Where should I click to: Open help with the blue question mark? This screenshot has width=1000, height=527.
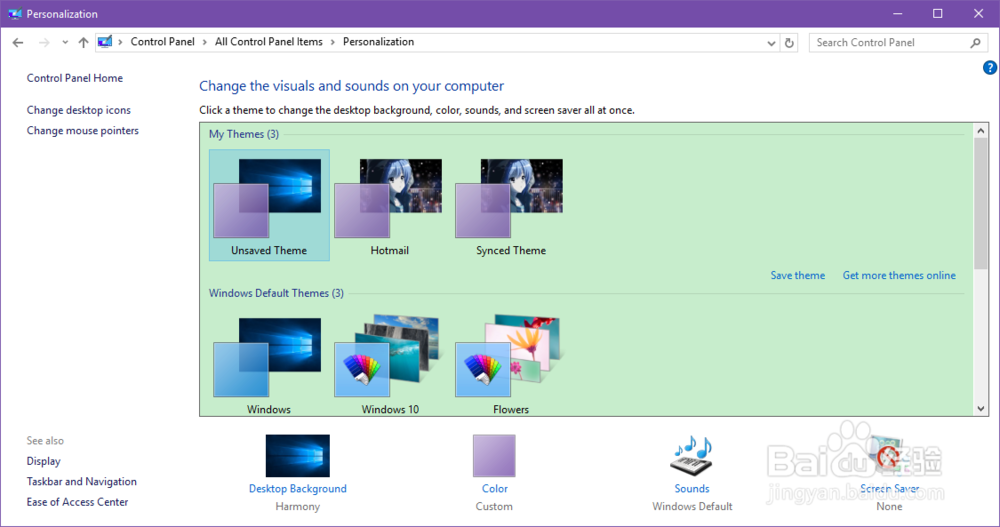click(990, 68)
